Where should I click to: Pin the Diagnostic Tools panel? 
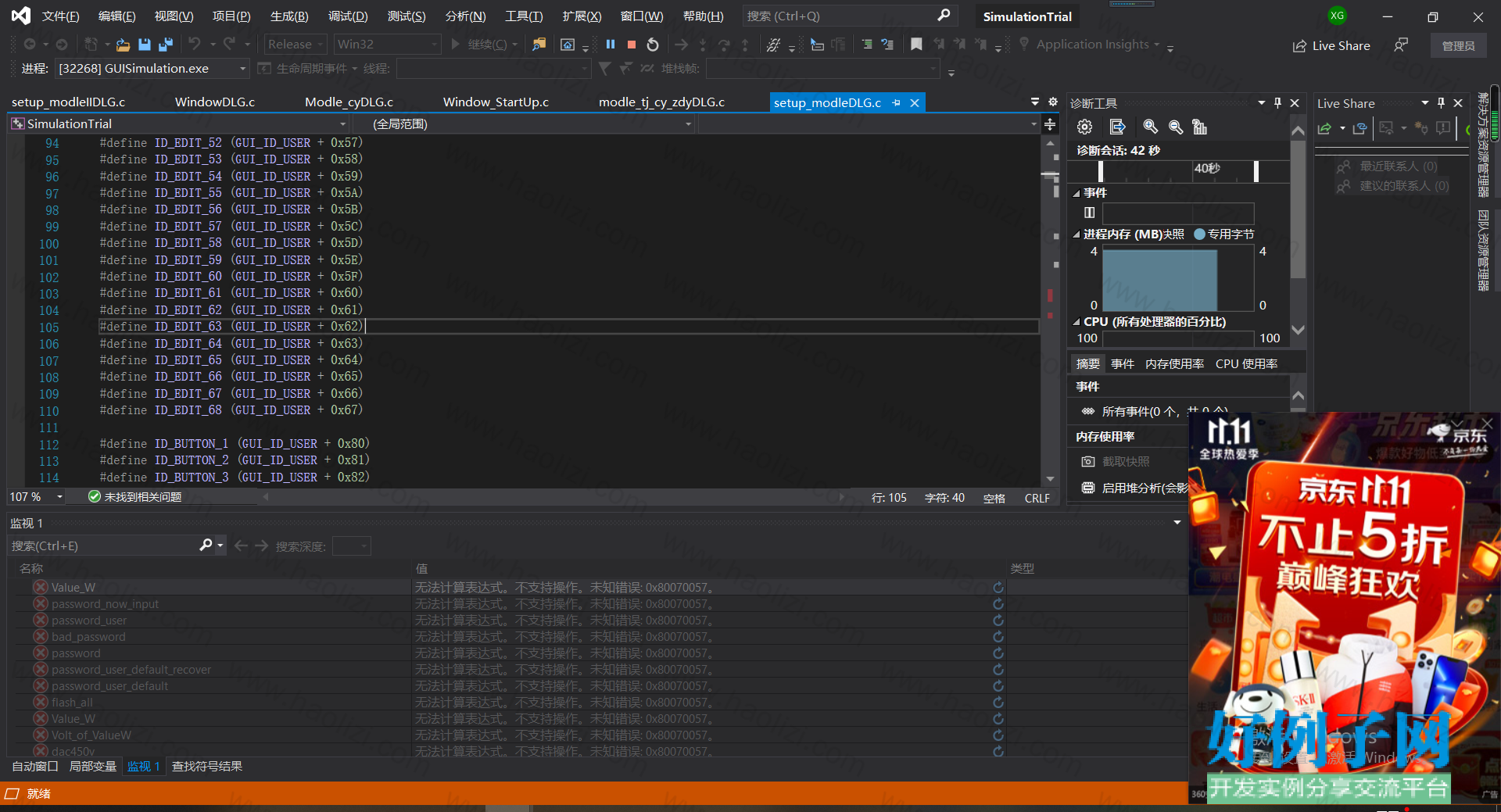[x=1277, y=102]
